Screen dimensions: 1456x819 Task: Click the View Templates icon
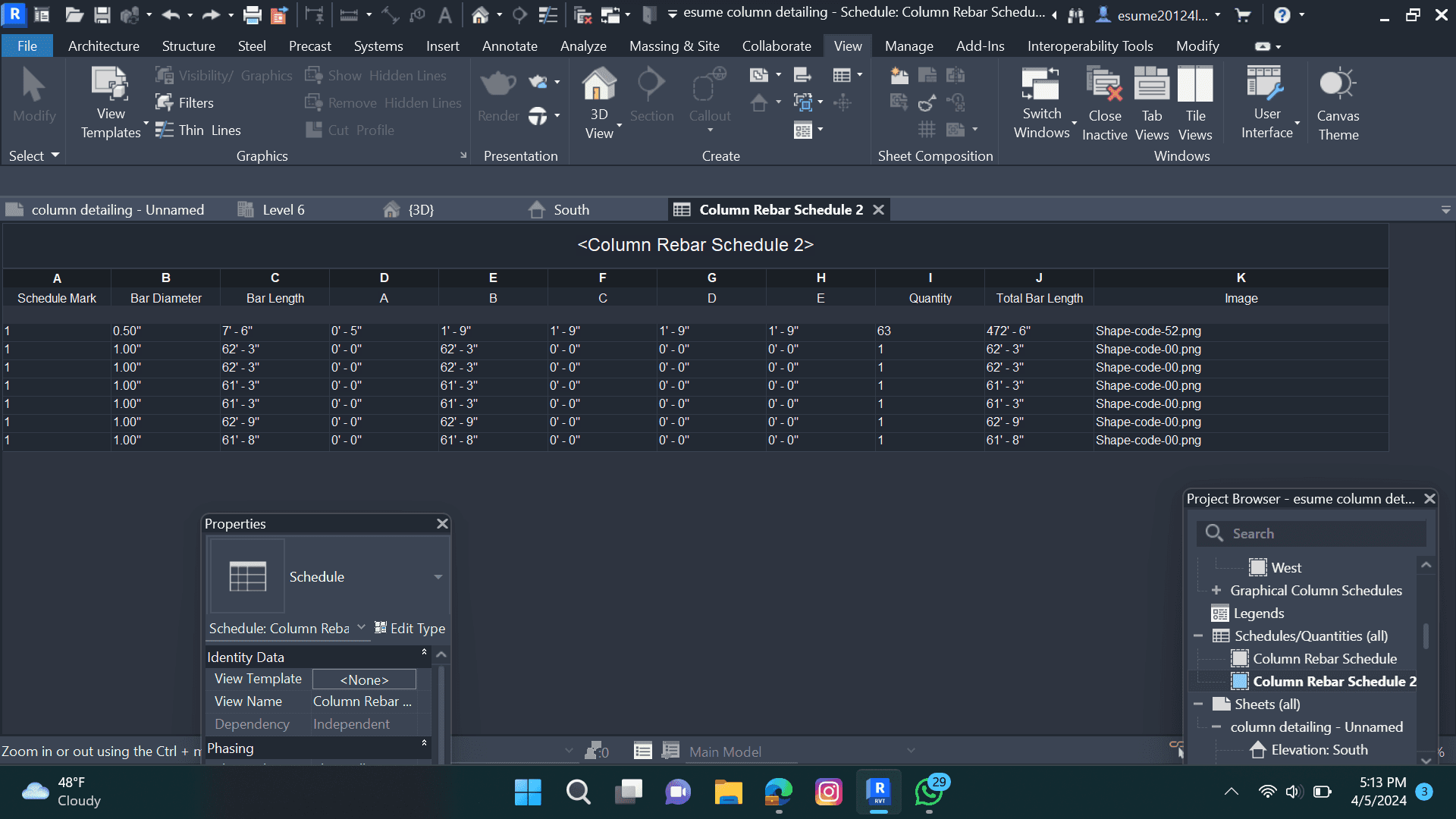(x=110, y=84)
